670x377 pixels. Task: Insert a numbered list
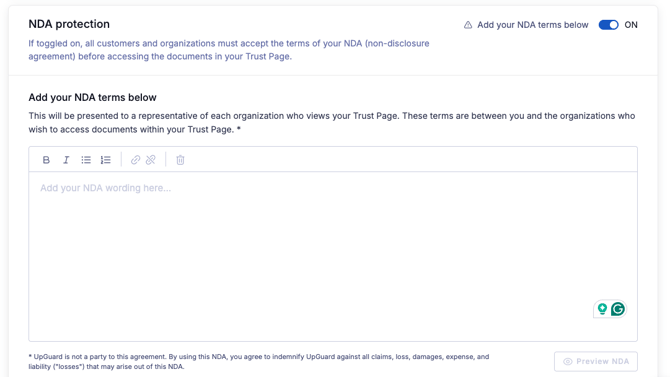click(x=106, y=160)
